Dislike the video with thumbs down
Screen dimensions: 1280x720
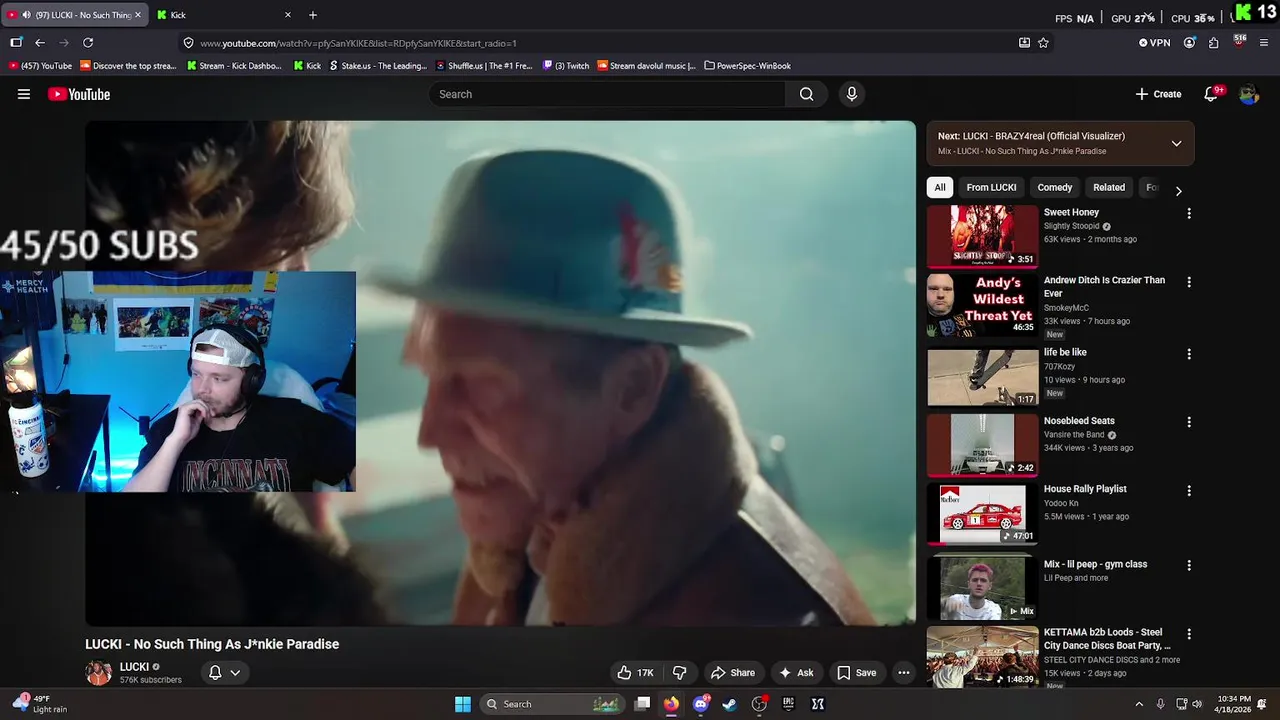pos(679,673)
